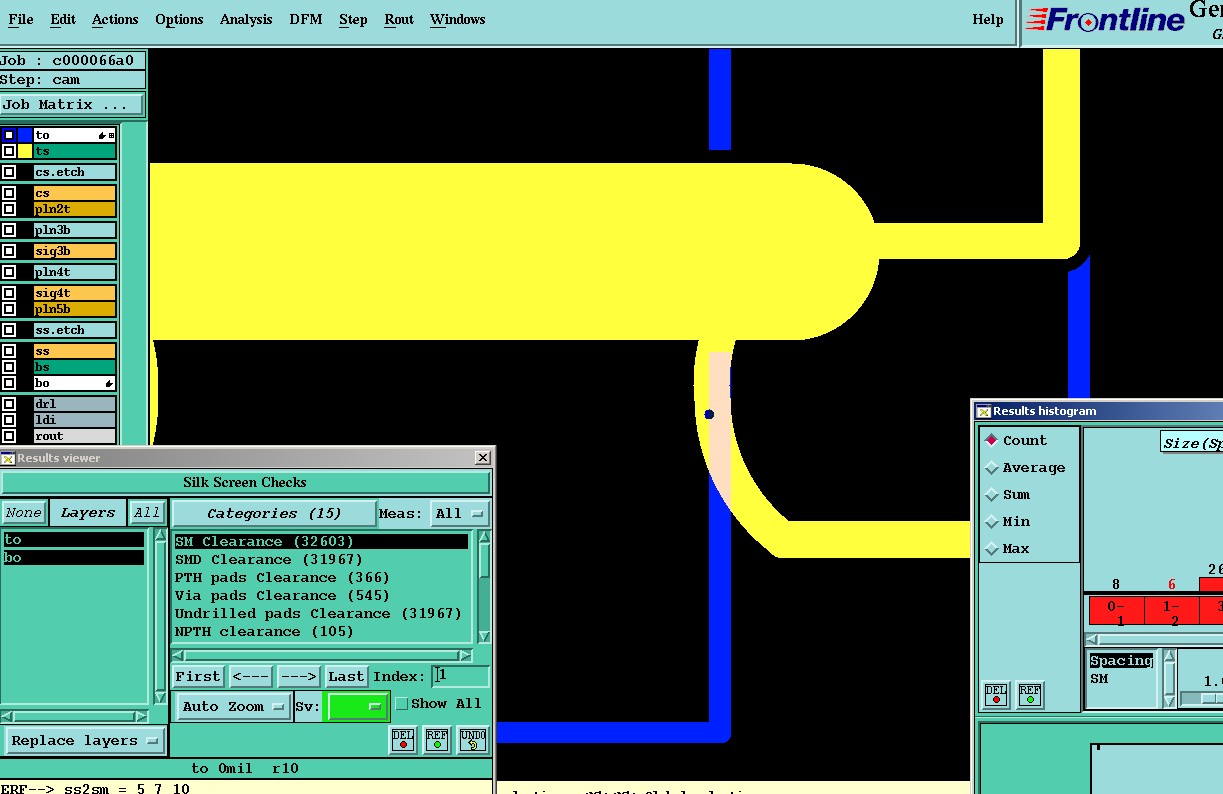
Task: Enable the Show All checkbox
Action: point(402,704)
